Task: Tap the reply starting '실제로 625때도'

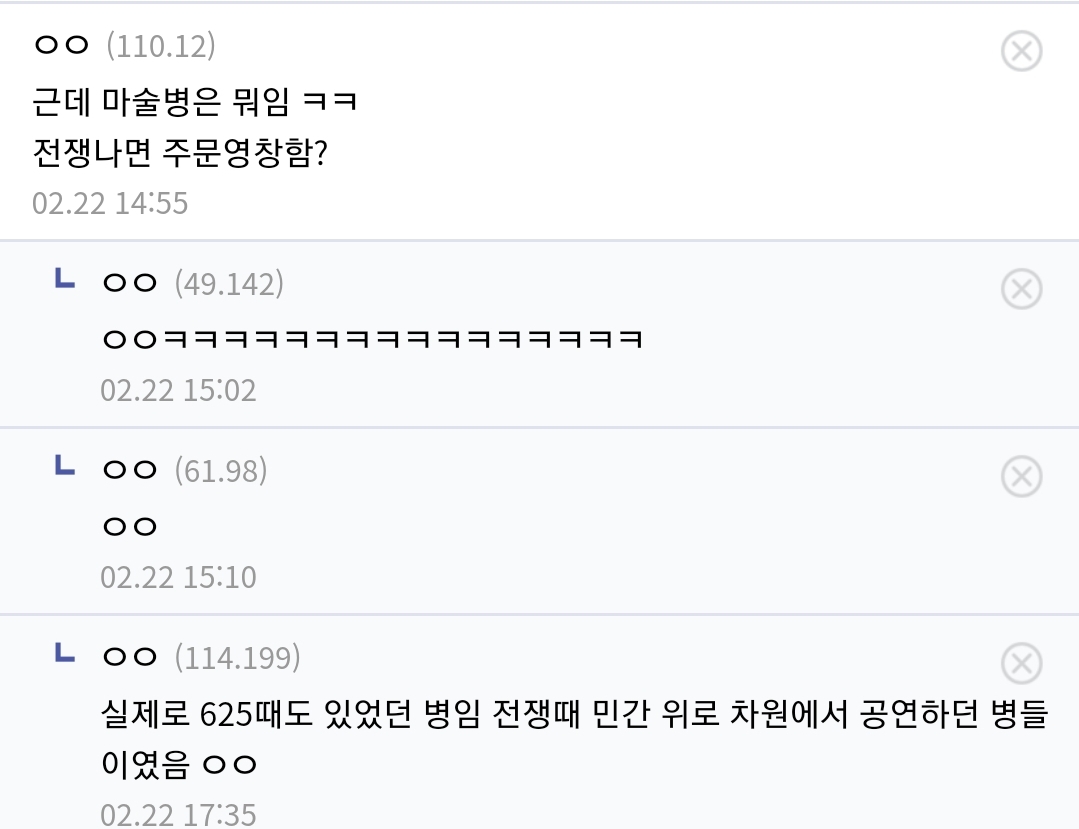Action: (574, 716)
